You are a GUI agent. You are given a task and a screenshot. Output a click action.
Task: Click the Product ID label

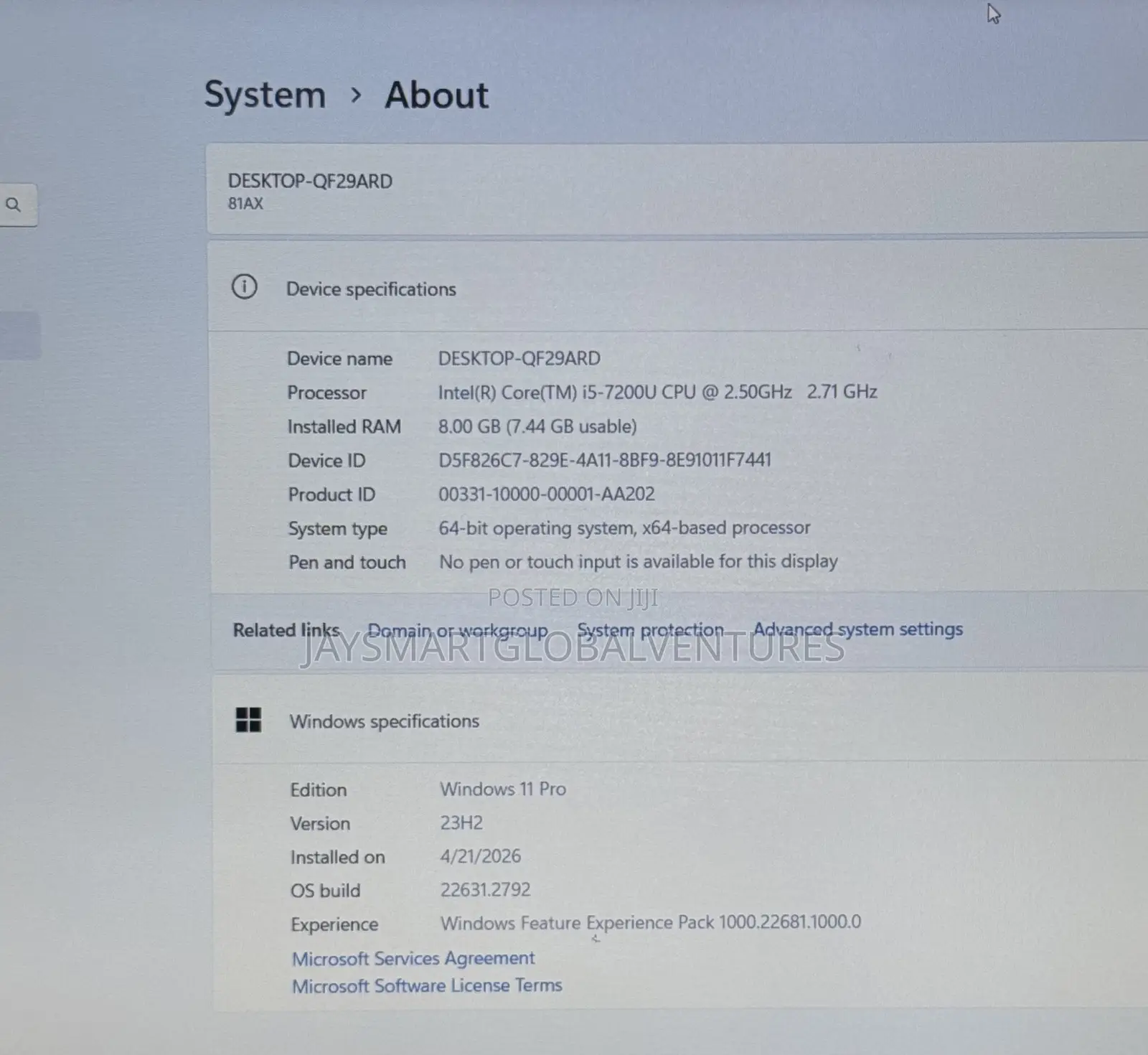tap(331, 494)
